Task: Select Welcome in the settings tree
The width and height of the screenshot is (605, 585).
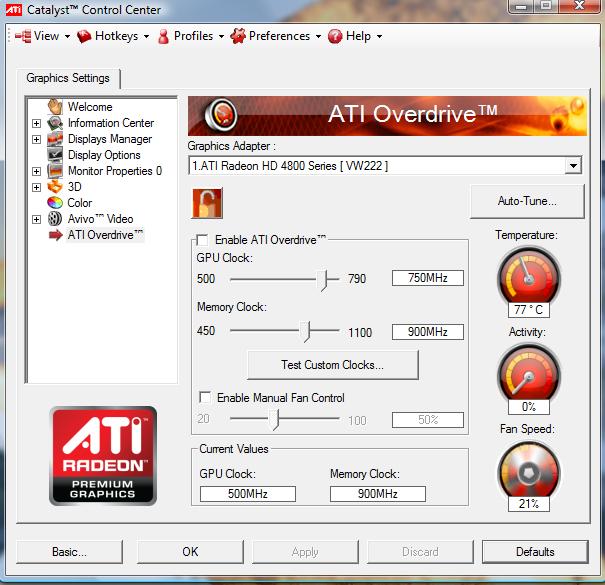Action: coord(90,107)
